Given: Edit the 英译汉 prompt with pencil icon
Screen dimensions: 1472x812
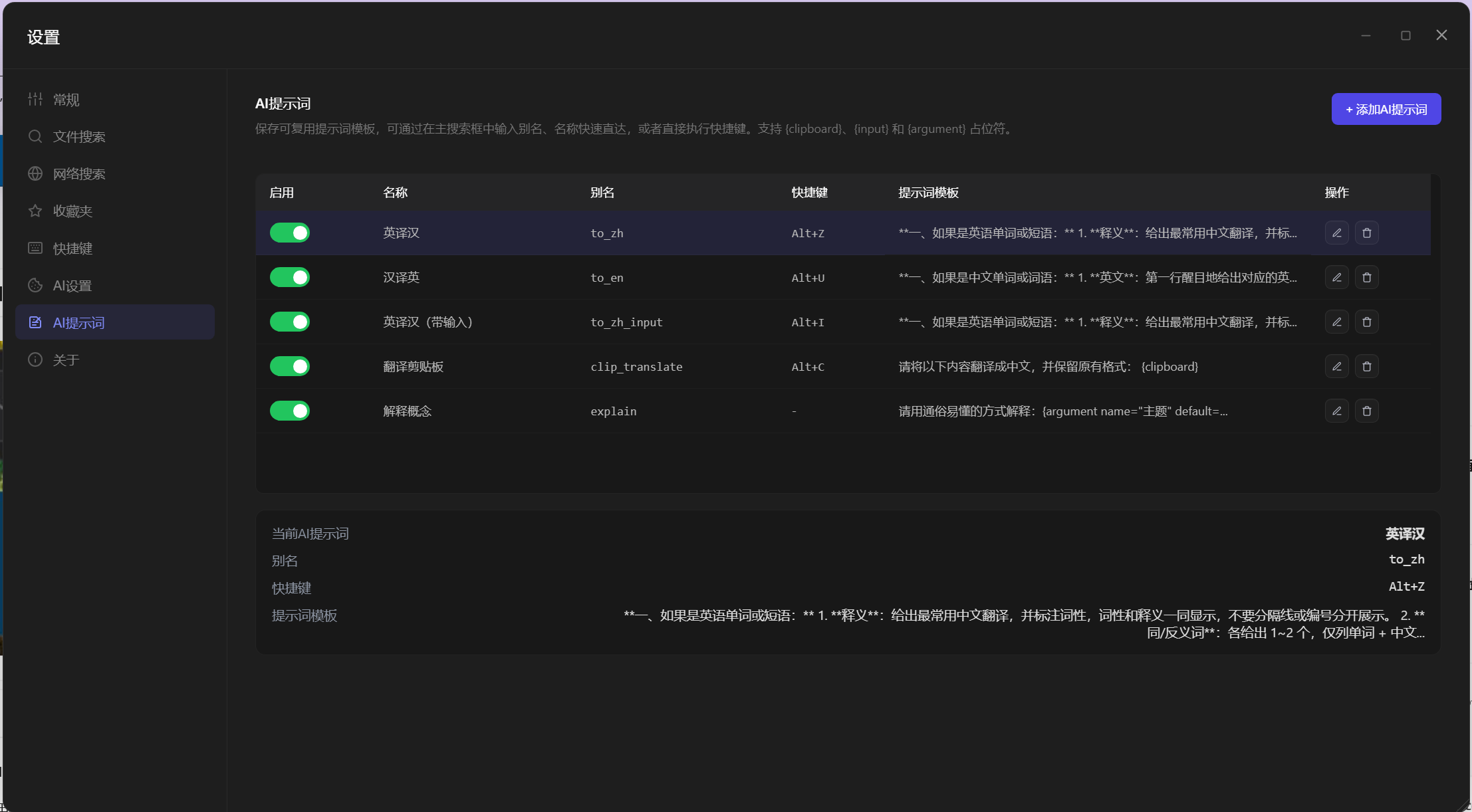Looking at the screenshot, I should coord(1336,233).
